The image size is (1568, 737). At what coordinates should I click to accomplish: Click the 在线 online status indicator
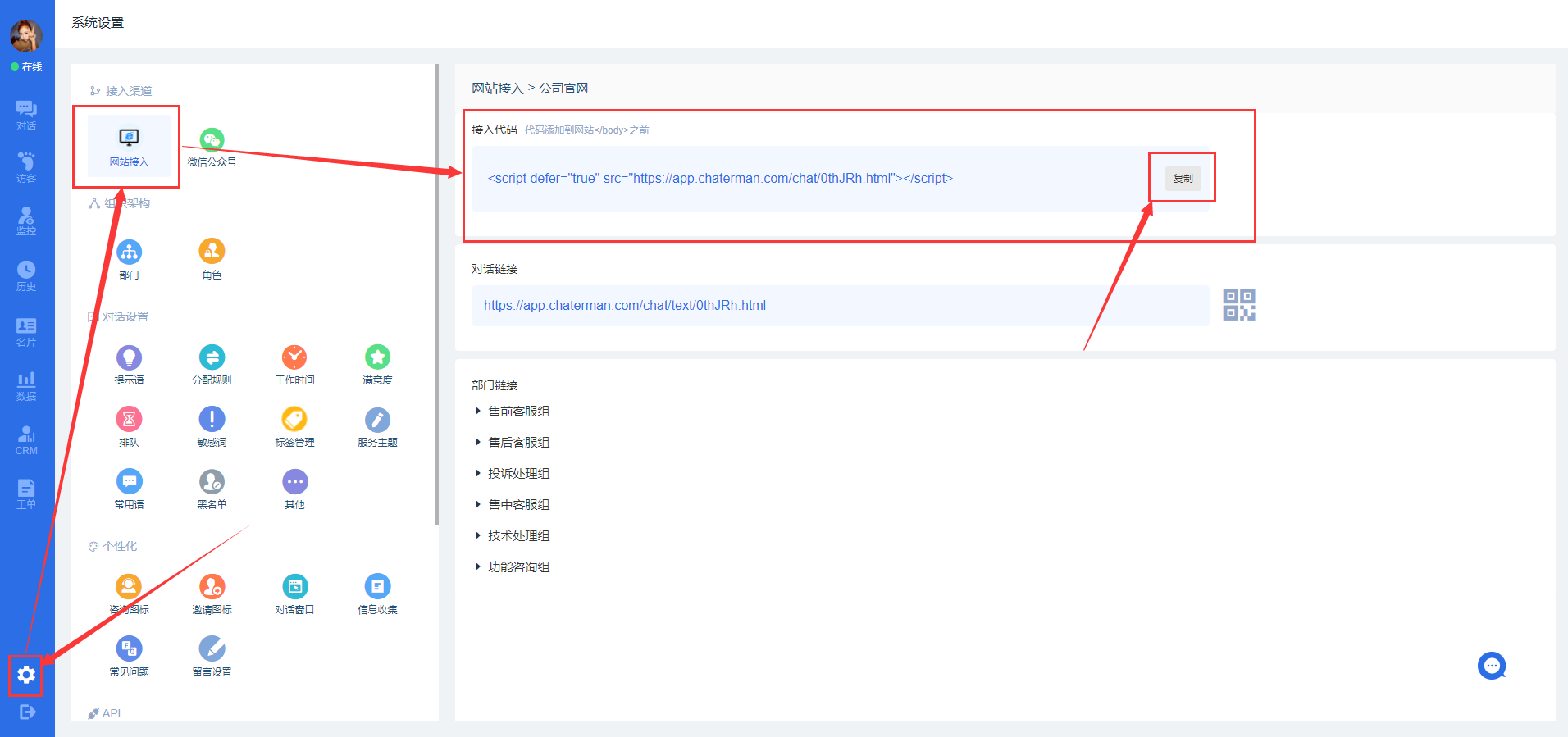(x=26, y=67)
